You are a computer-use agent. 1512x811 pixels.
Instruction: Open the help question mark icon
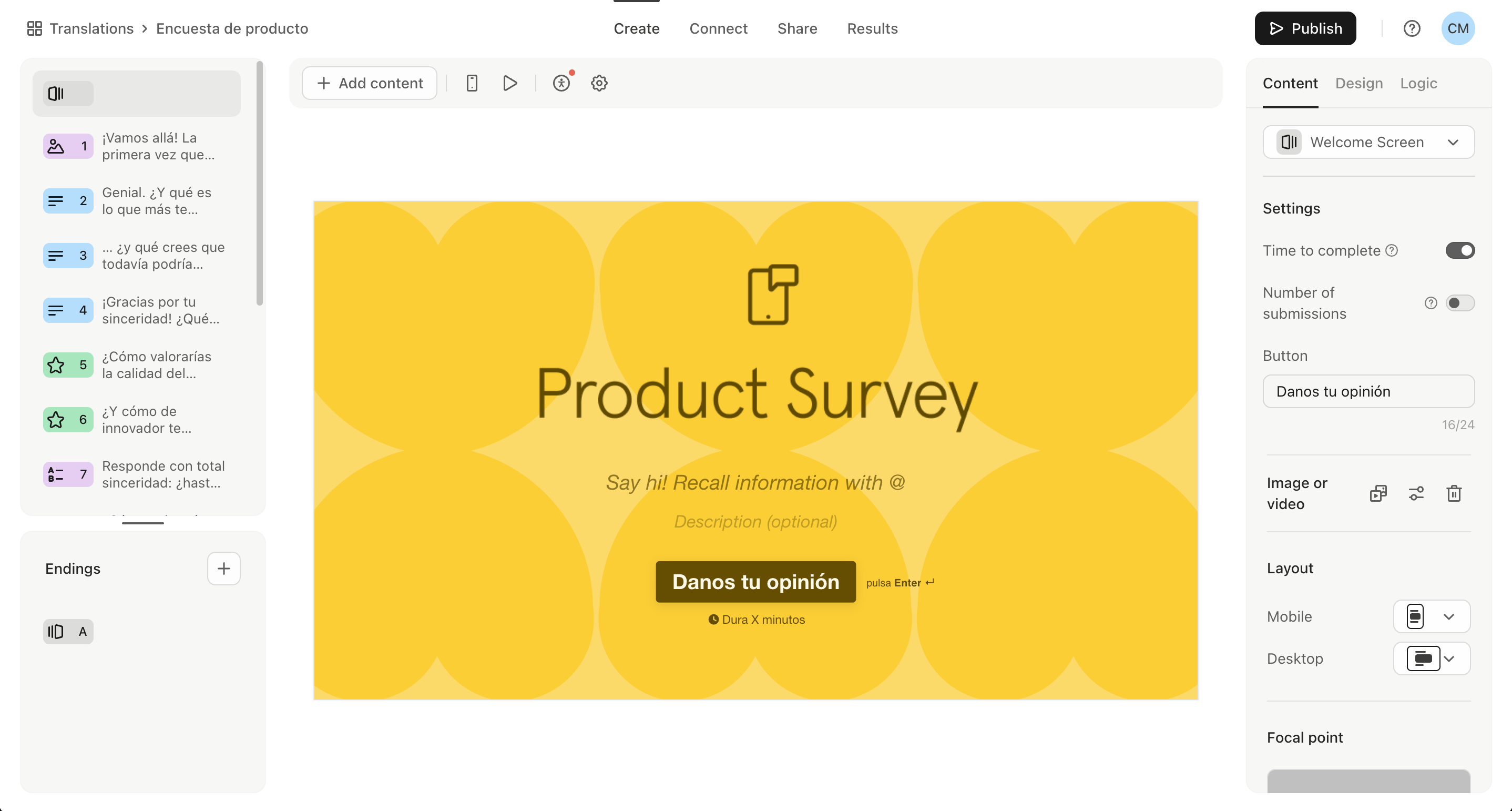pyautogui.click(x=1412, y=28)
